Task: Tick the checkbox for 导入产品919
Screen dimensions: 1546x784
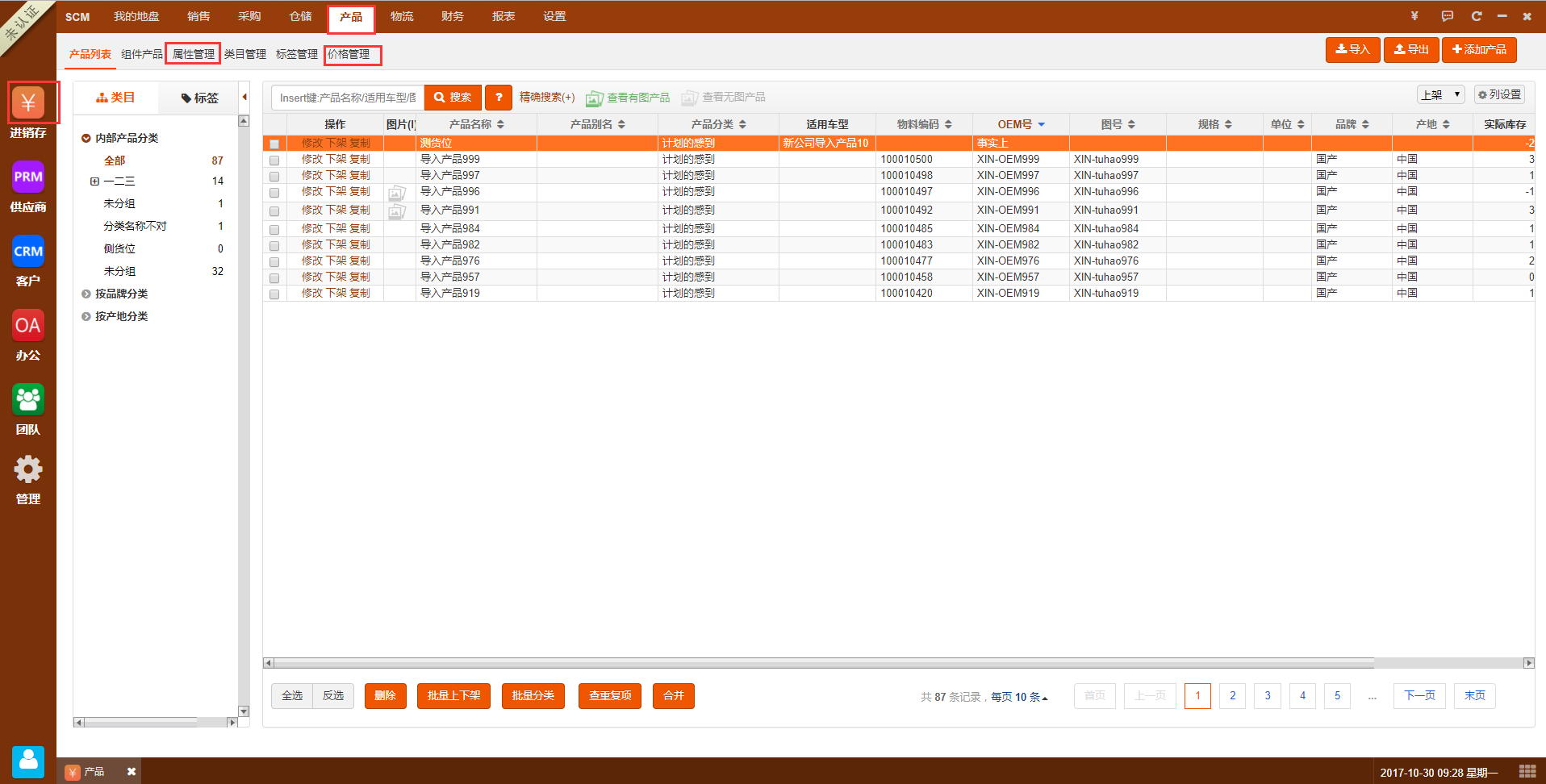Action: coord(274,294)
